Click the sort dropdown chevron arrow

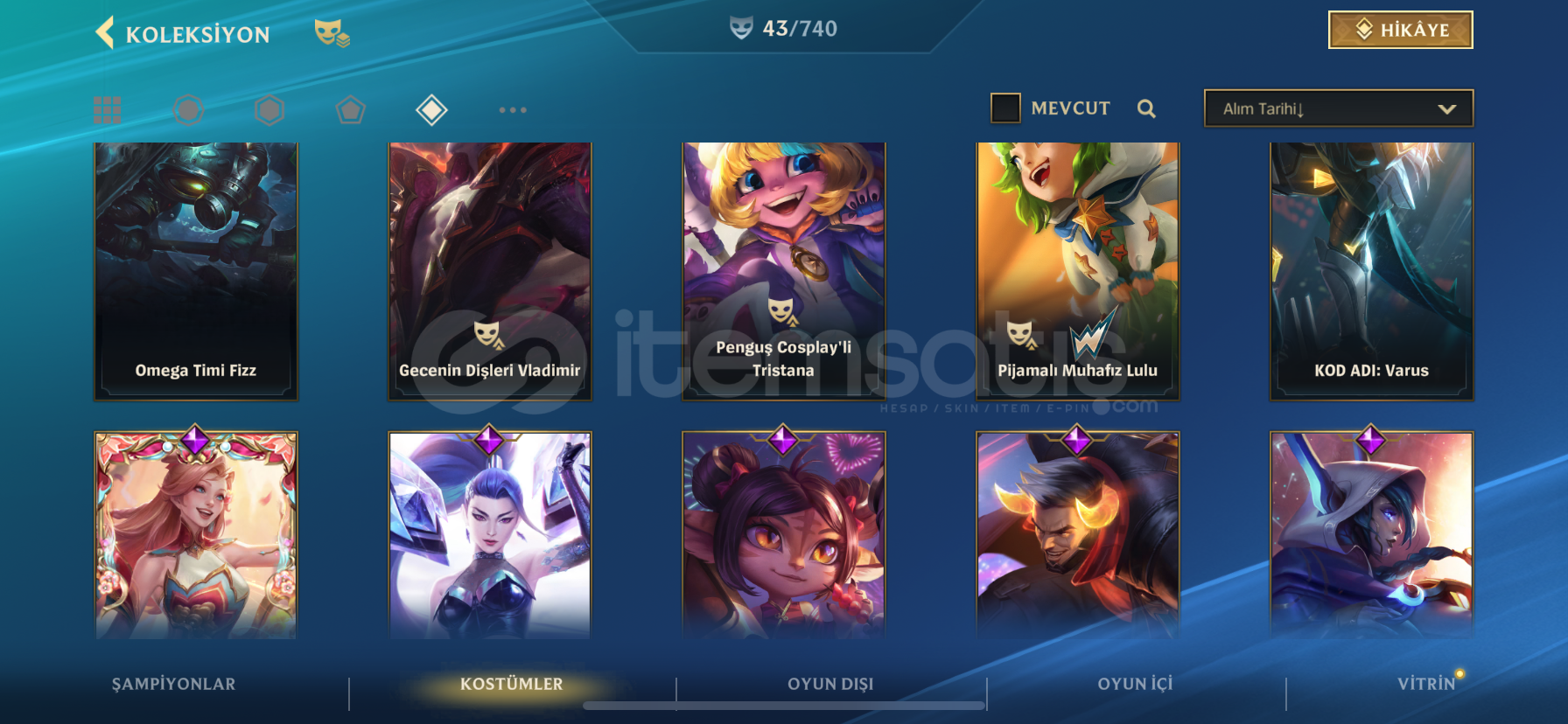1446,109
